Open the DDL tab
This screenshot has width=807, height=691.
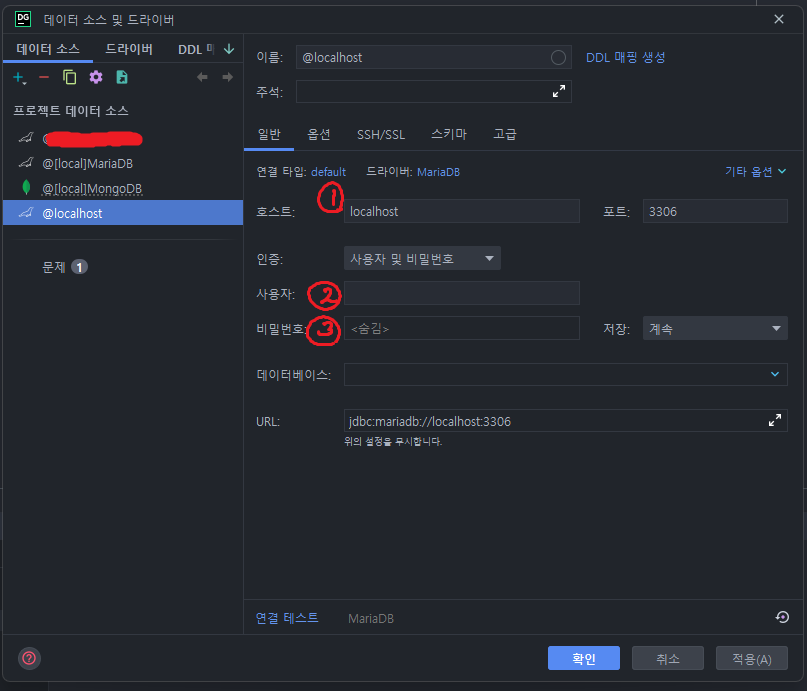[x=196, y=49]
